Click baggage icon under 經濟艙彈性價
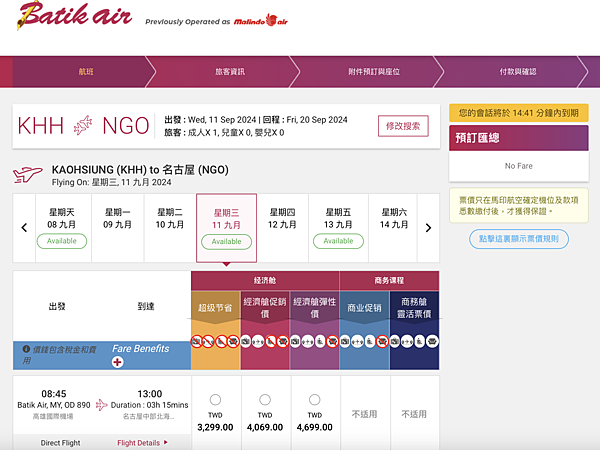 [295, 341]
